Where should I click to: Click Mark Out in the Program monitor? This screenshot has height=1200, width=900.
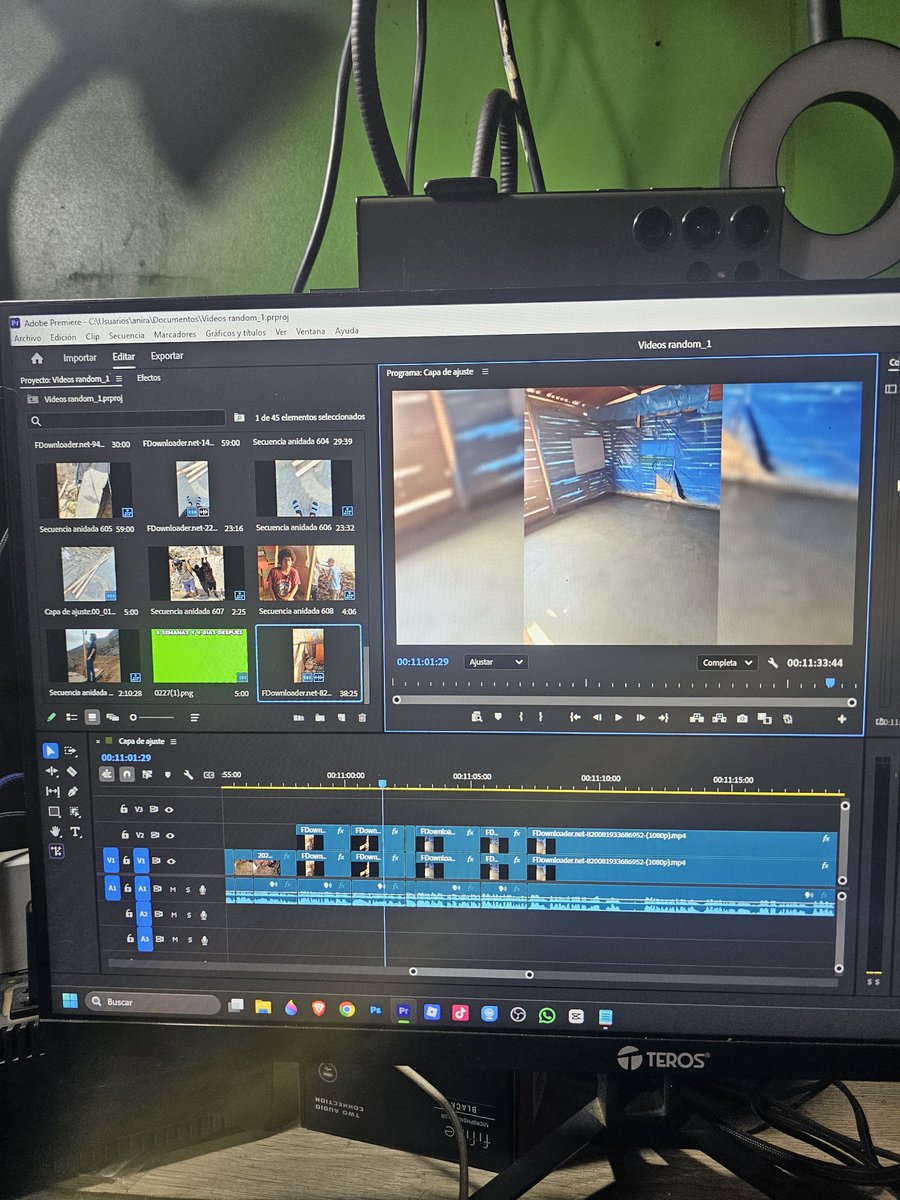pos(541,717)
